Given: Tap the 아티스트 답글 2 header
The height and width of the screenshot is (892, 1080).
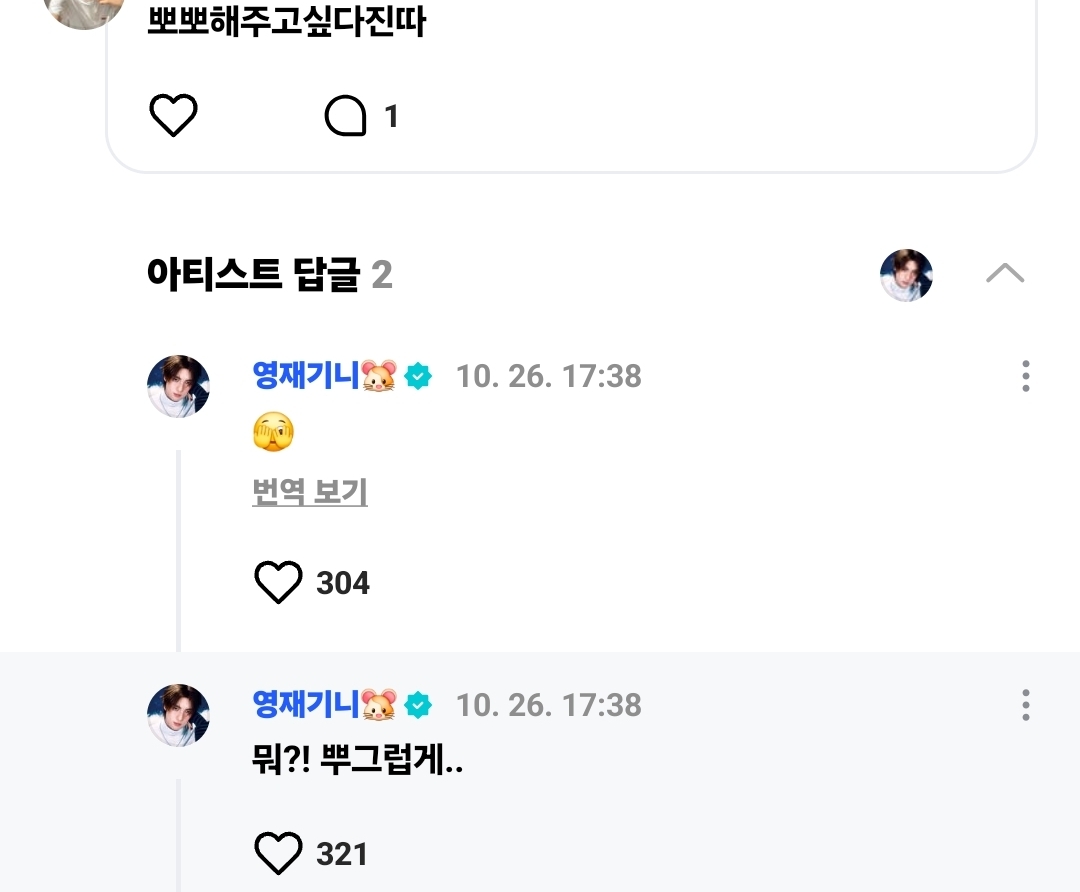Looking at the screenshot, I should click(x=269, y=274).
